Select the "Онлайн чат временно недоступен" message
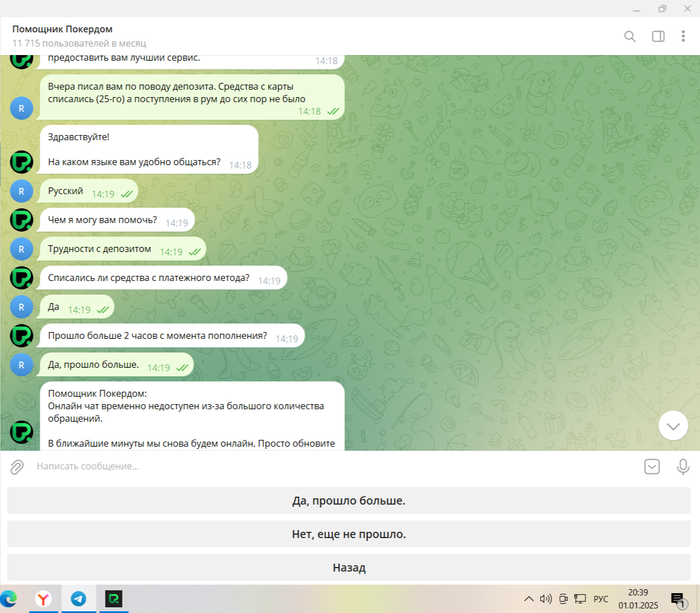 point(192,416)
